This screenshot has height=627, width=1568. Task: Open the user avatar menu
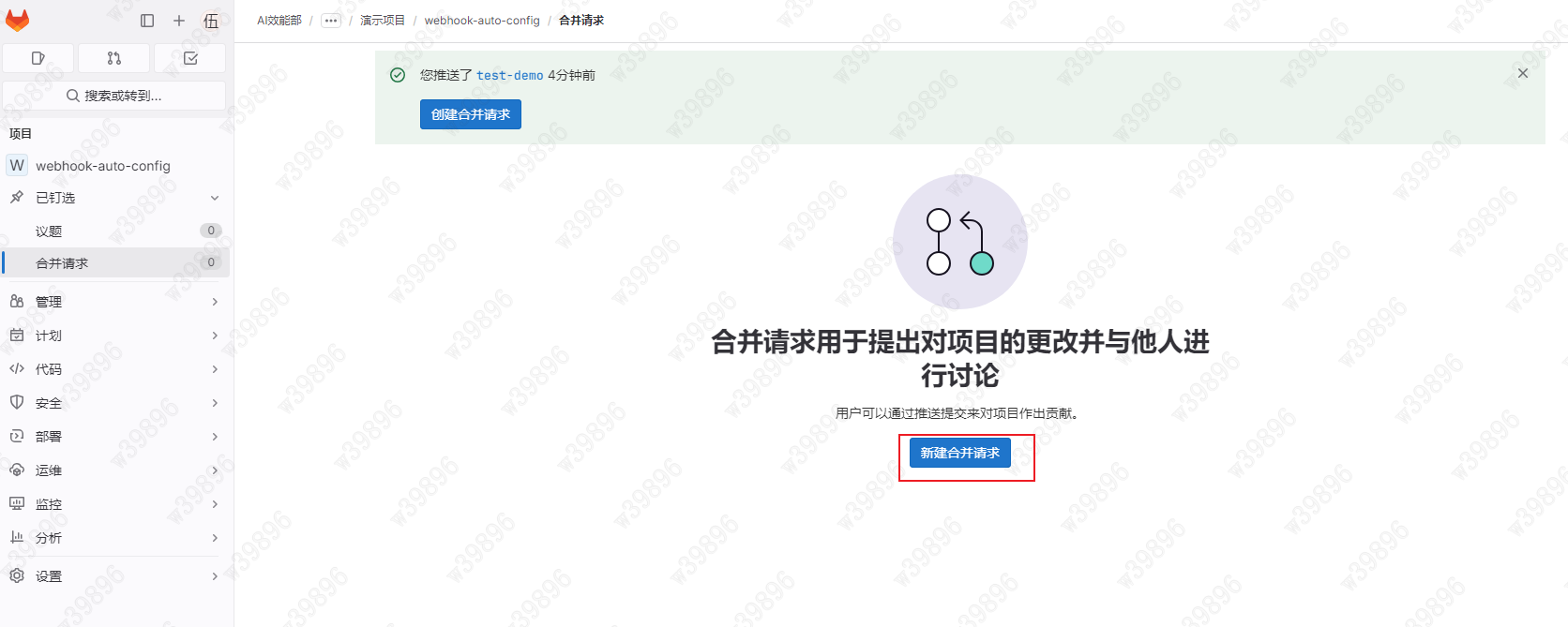point(211,21)
